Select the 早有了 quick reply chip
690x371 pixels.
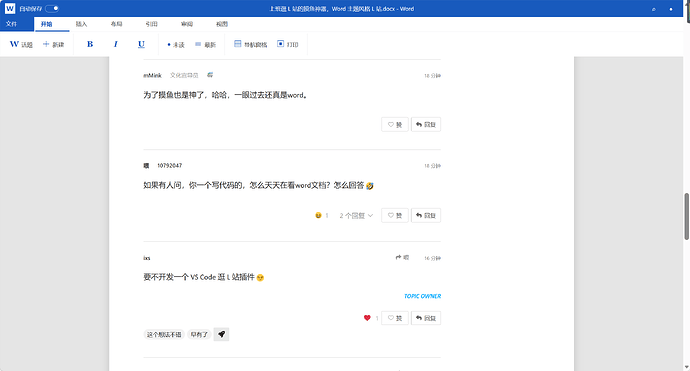pyautogui.click(x=199, y=334)
